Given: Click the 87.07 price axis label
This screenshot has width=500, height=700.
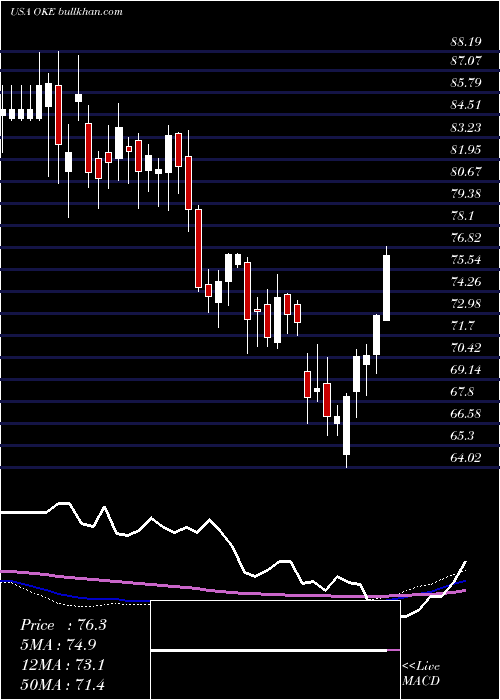Looking at the screenshot, I should click(x=466, y=60).
